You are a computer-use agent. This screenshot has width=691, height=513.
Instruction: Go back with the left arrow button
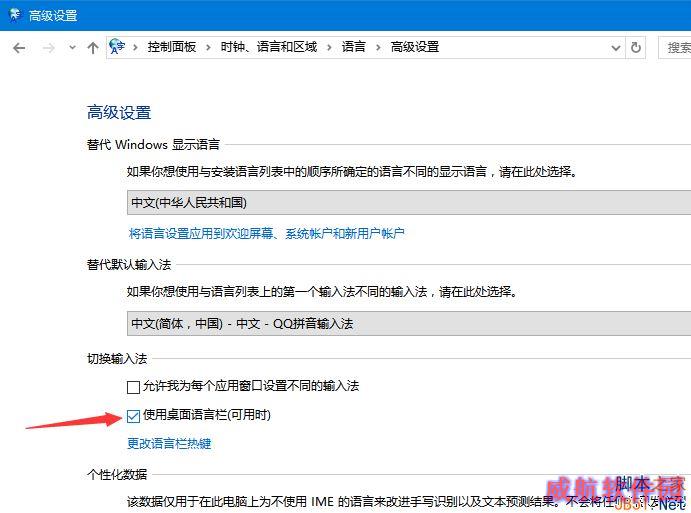19,48
